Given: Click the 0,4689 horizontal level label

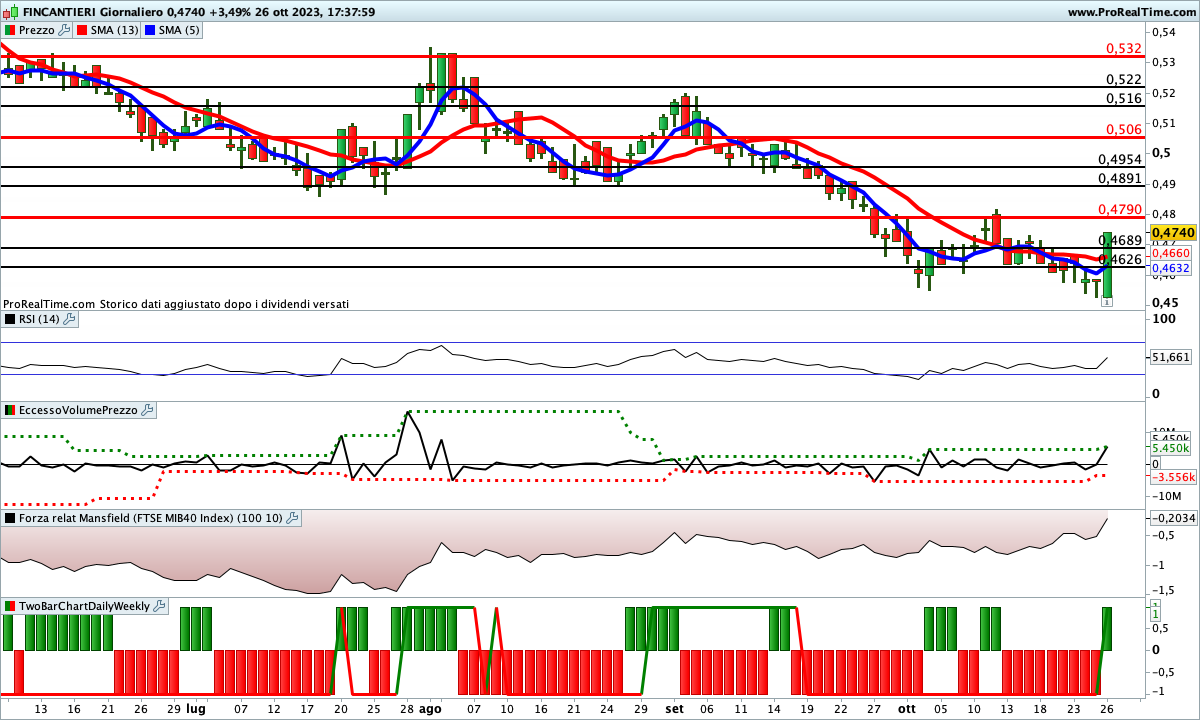Looking at the screenshot, I should click(1120, 240).
